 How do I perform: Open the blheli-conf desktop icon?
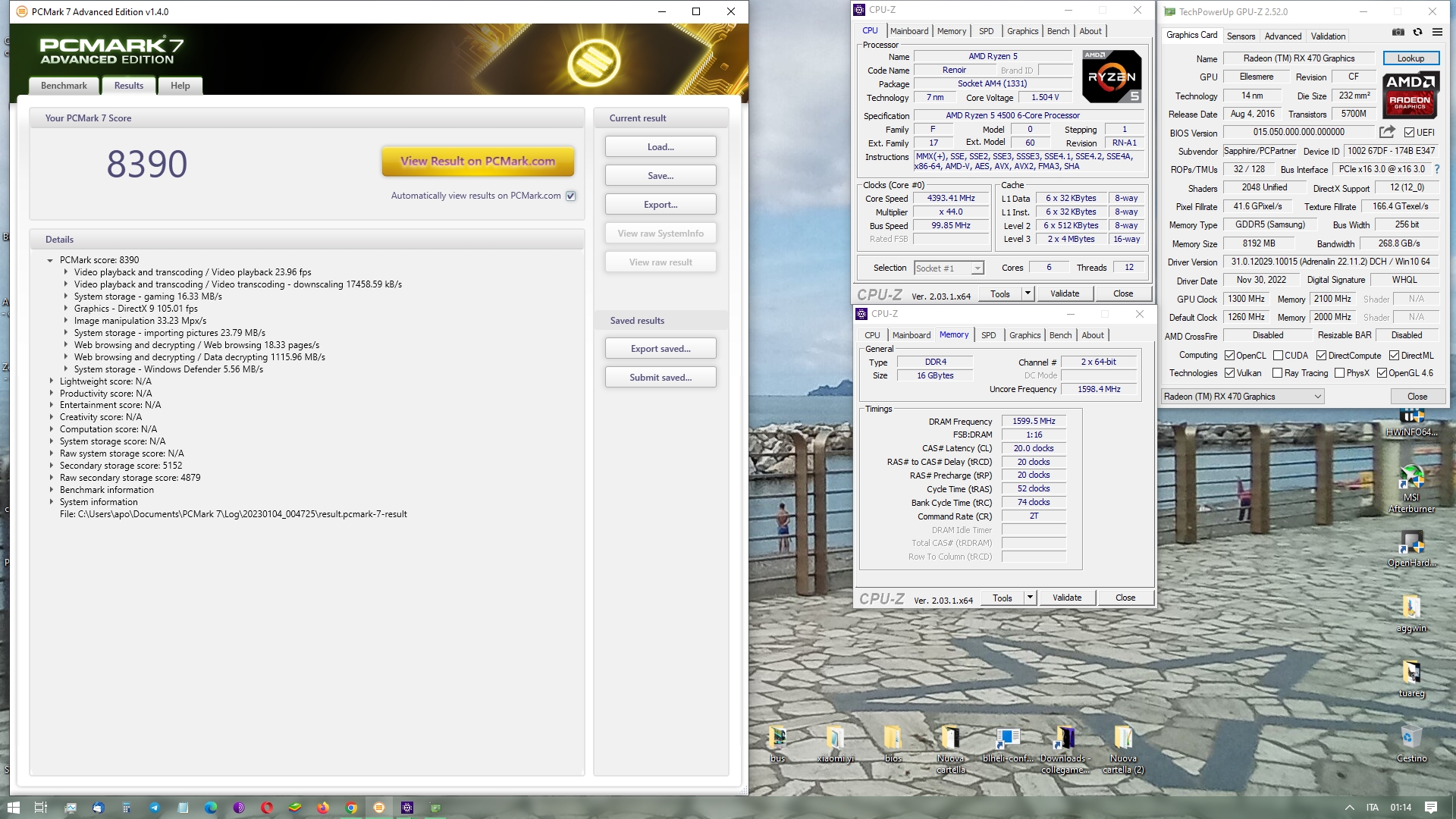click(x=1008, y=744)
